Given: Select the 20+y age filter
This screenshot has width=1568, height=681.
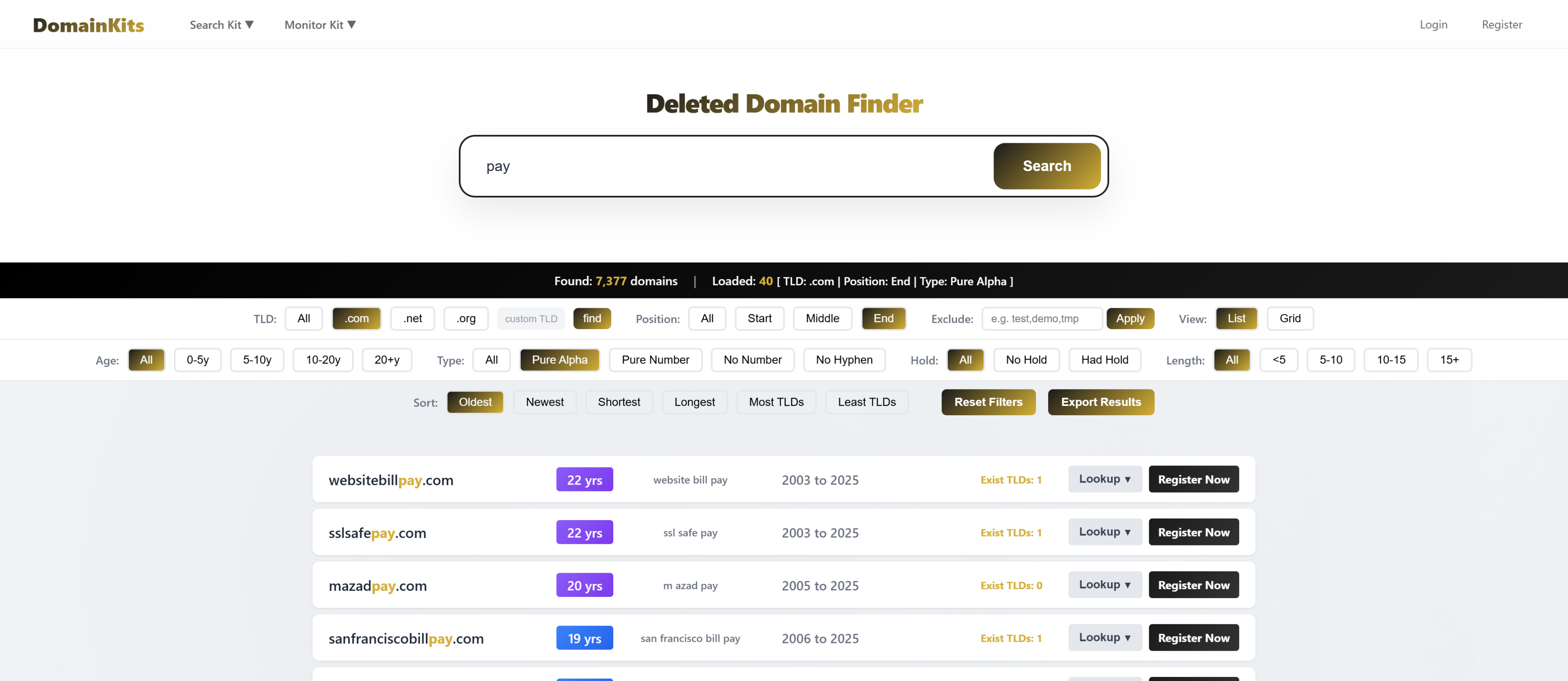Looking at the screenshot, I should tap(387, 360).
